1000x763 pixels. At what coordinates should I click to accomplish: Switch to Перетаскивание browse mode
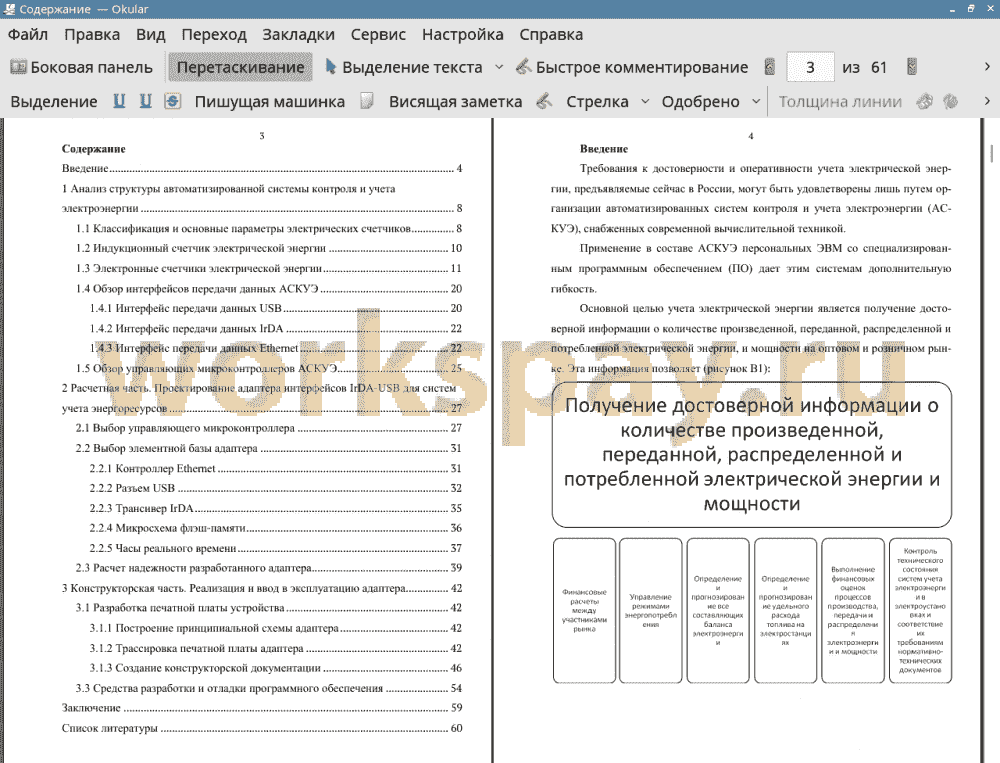tap(240, 67)
